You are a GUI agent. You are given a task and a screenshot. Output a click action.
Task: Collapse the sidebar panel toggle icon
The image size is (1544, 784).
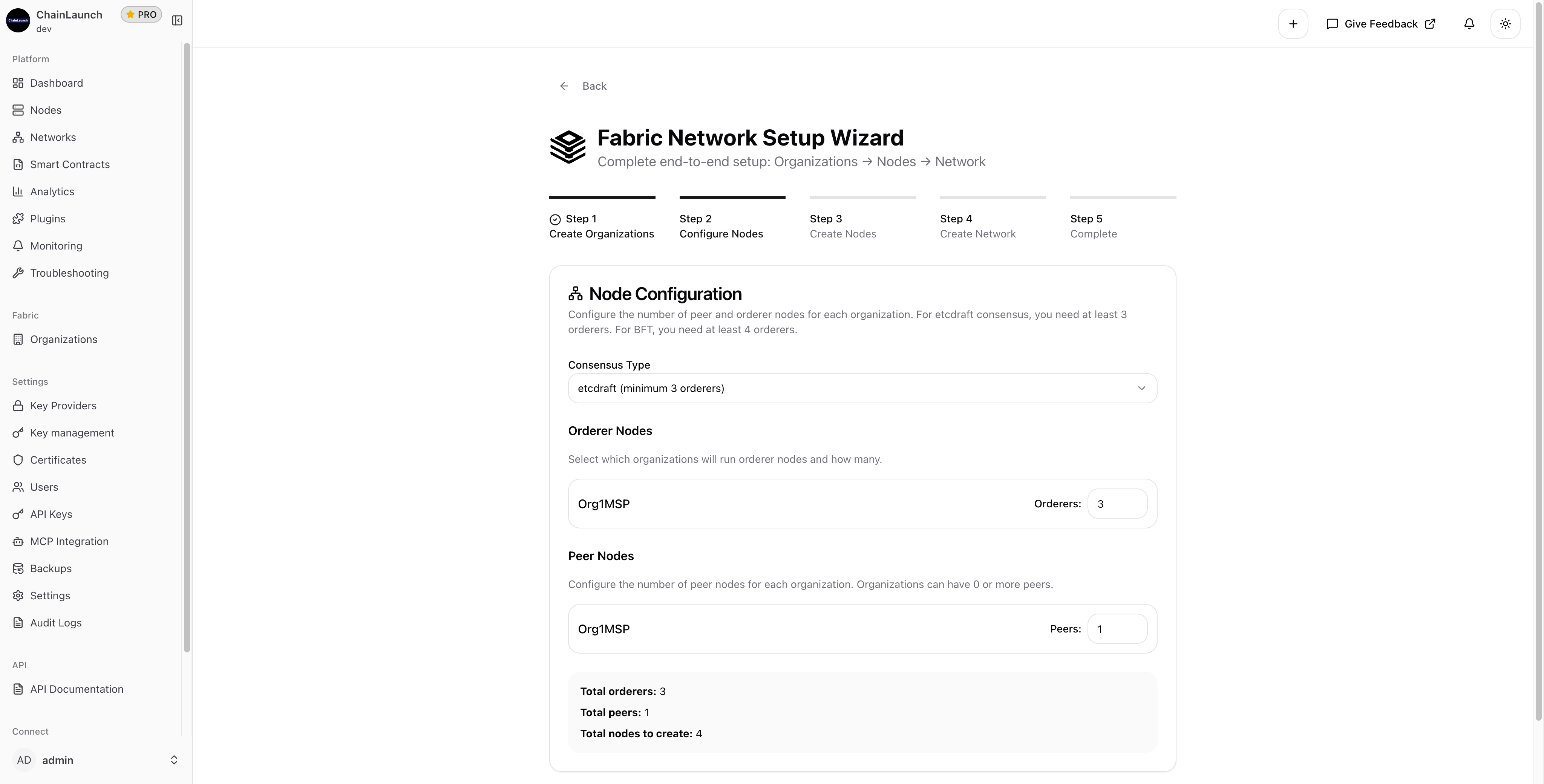(x=177, y=20)
